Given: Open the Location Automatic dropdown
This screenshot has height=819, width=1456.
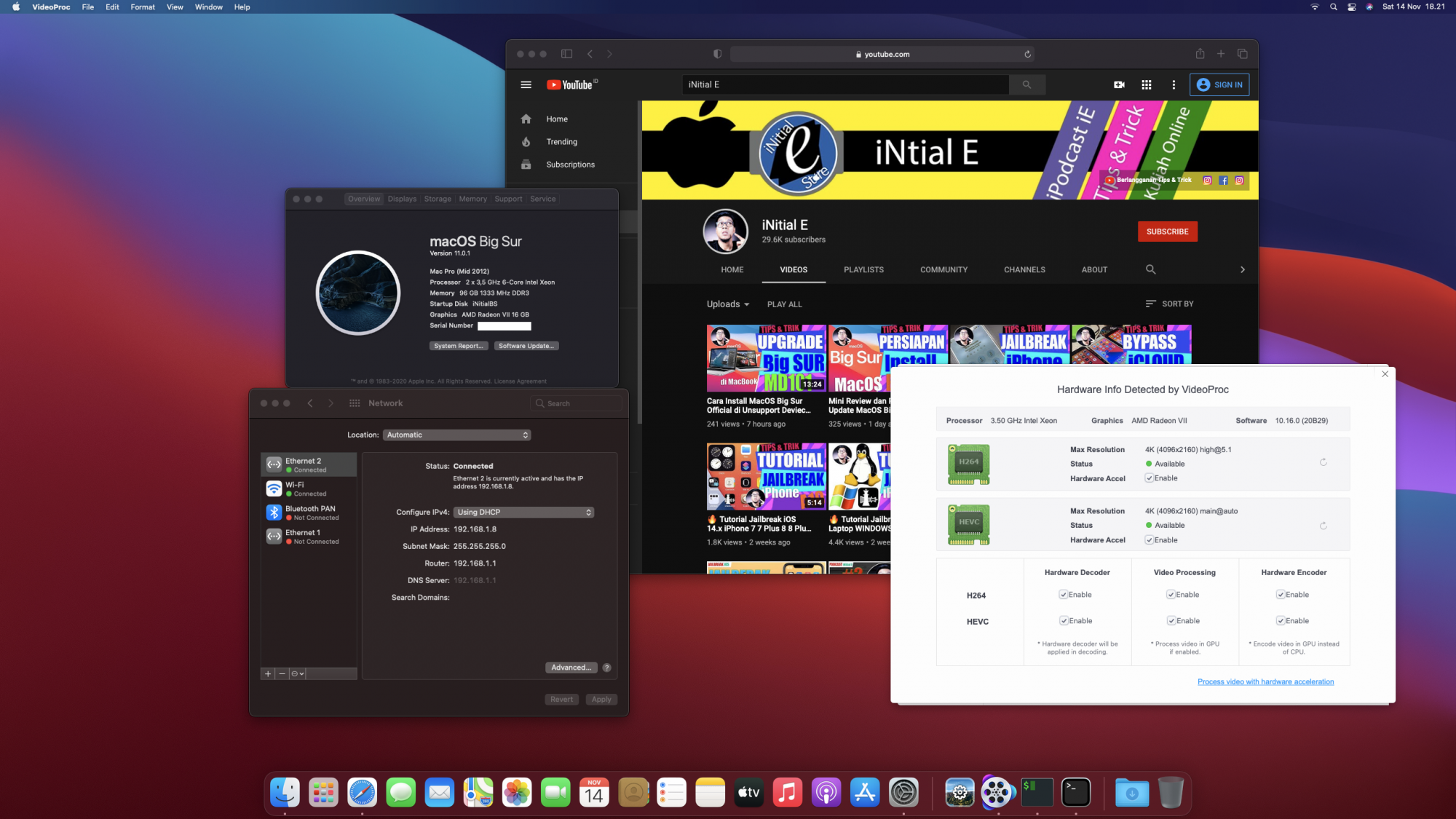Looking at the screenshot, I should point(456,435).
